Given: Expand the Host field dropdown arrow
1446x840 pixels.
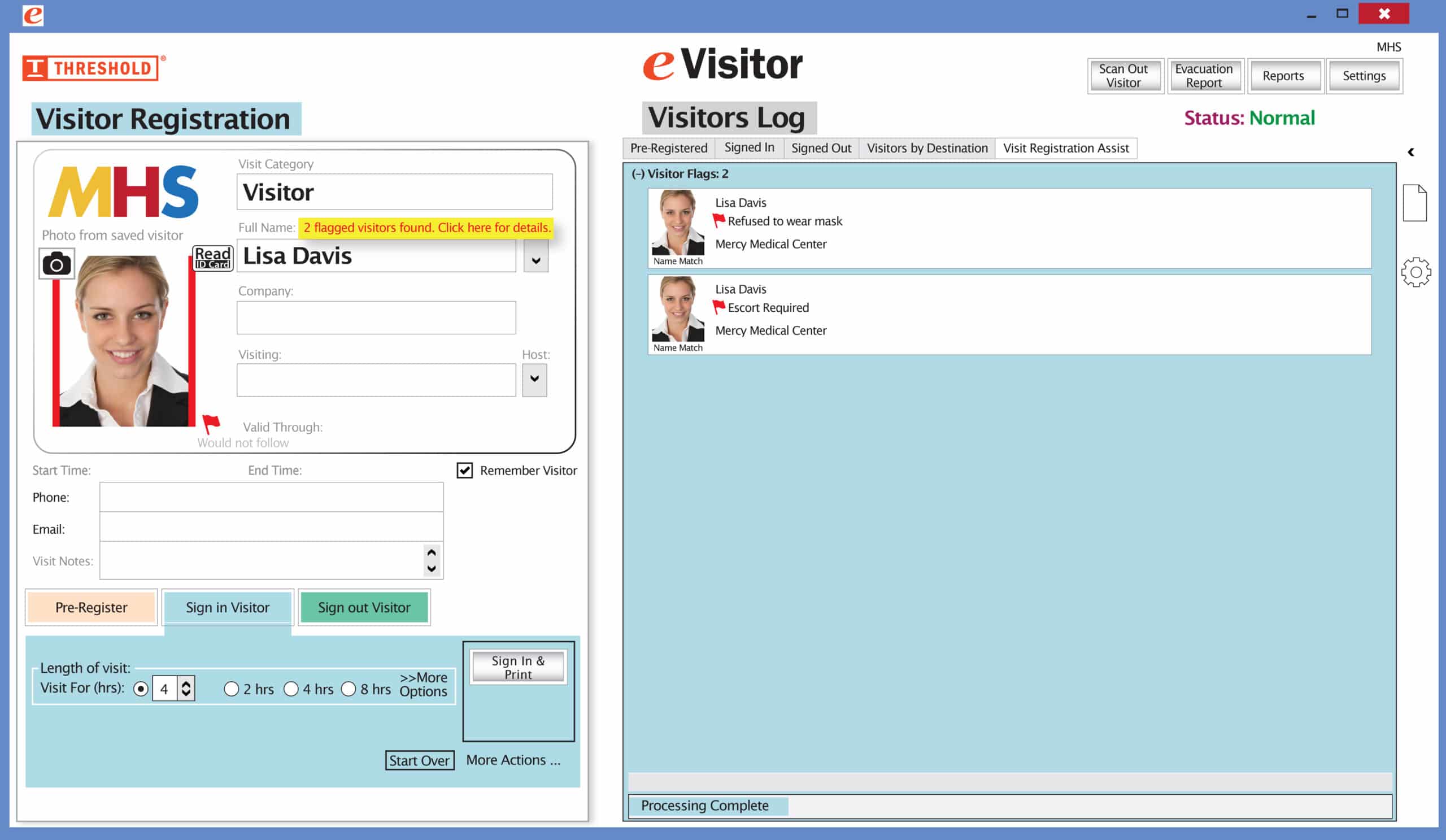Looking at the screenshot, I should click(x=536, y=378).
